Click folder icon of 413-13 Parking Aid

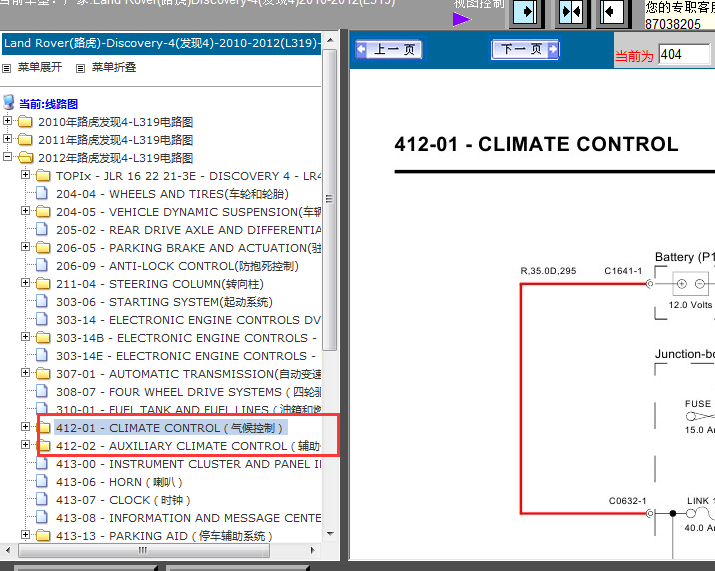click(x=43, y=535)
